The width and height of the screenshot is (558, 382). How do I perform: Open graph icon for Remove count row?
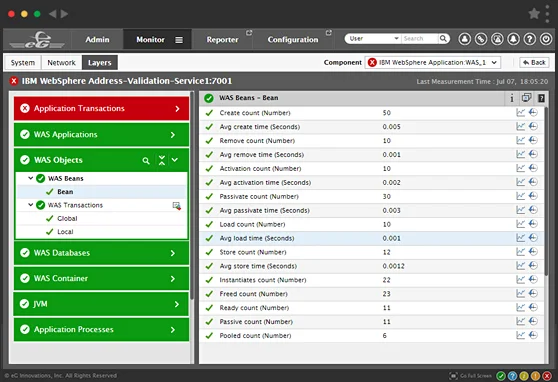pos(520,140)
